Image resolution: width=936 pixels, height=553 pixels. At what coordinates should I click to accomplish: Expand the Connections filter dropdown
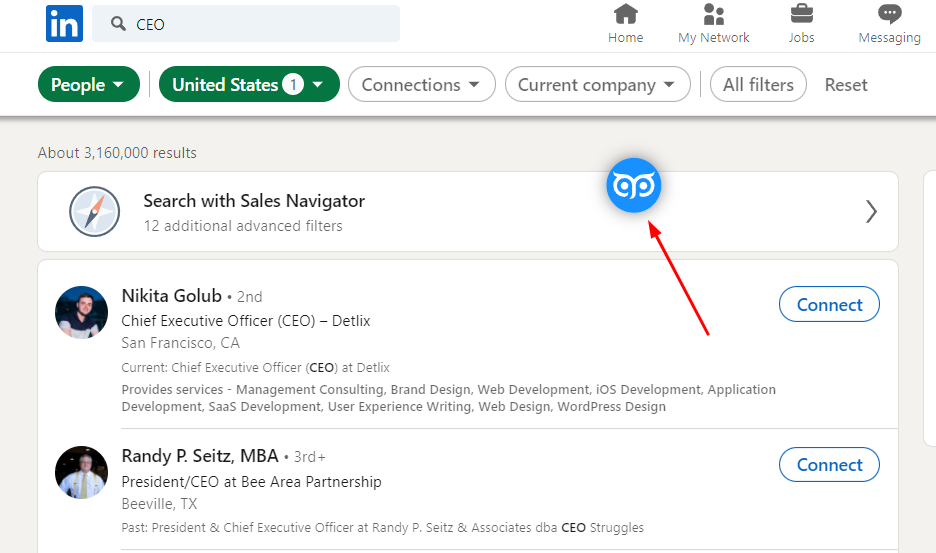click(x=421, y=84)
